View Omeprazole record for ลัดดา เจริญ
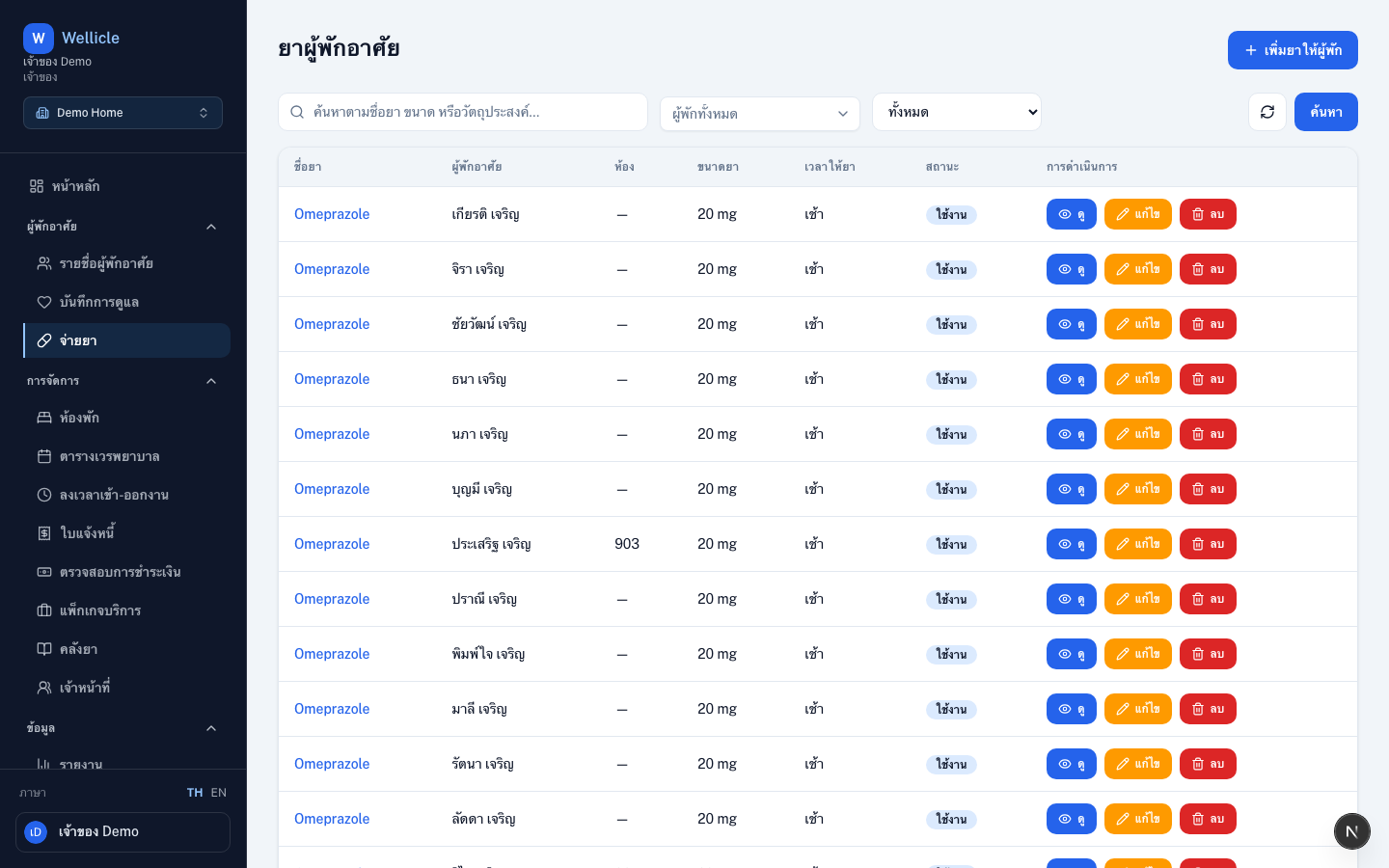 [1072, 819]
